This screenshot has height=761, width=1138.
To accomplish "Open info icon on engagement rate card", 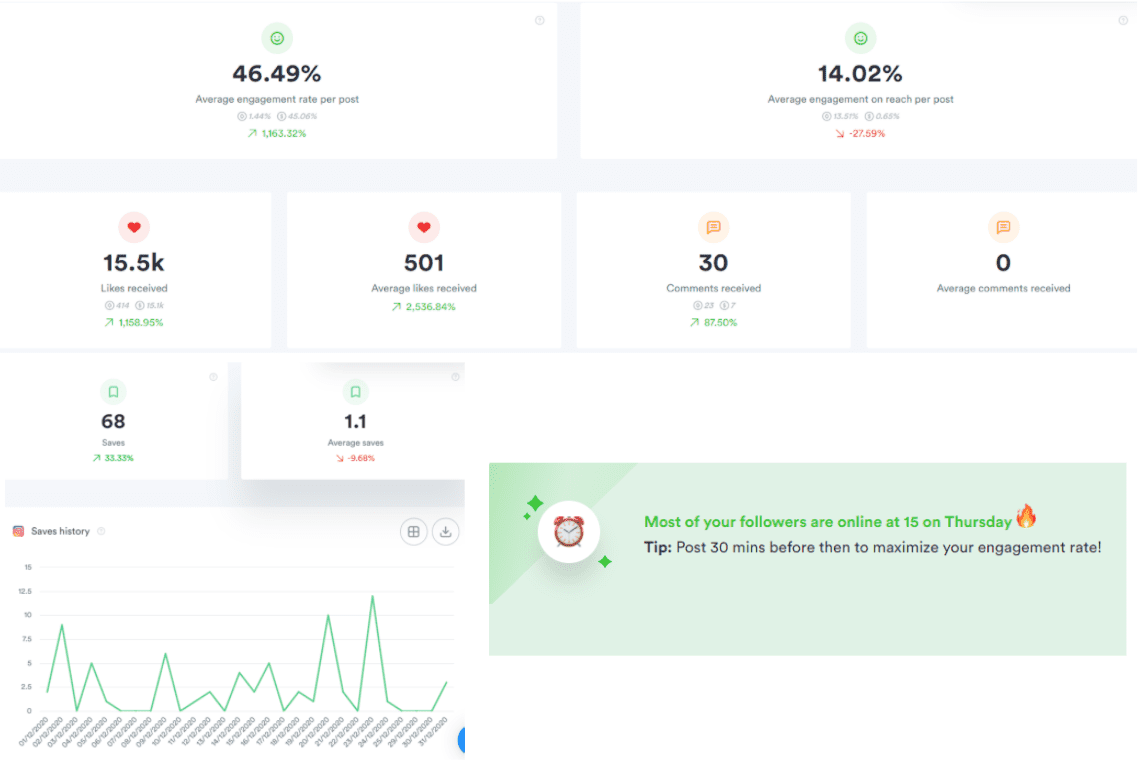I will click(539, 20).
